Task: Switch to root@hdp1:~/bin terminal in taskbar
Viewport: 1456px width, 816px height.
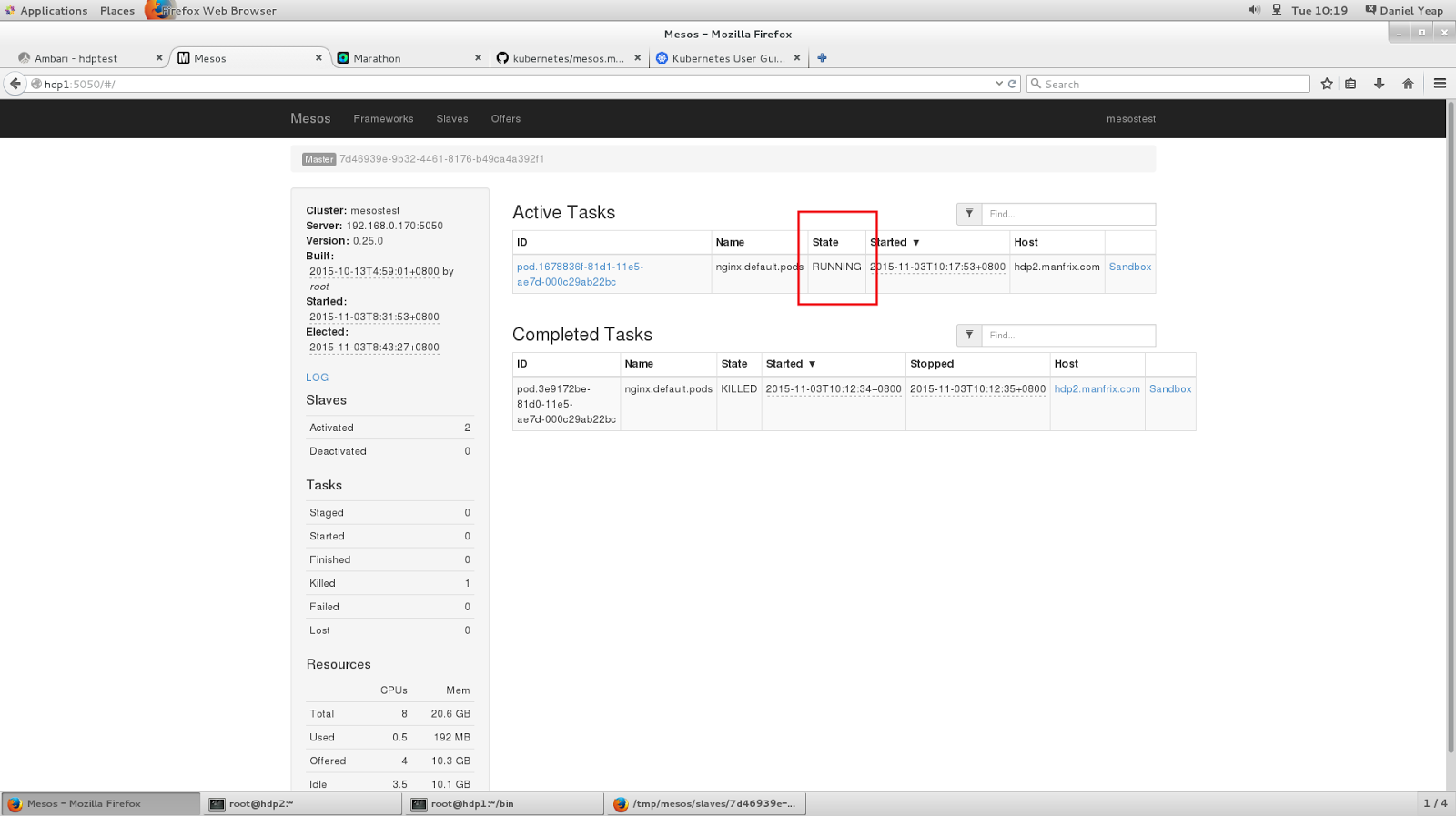Action: pos(503,804)
